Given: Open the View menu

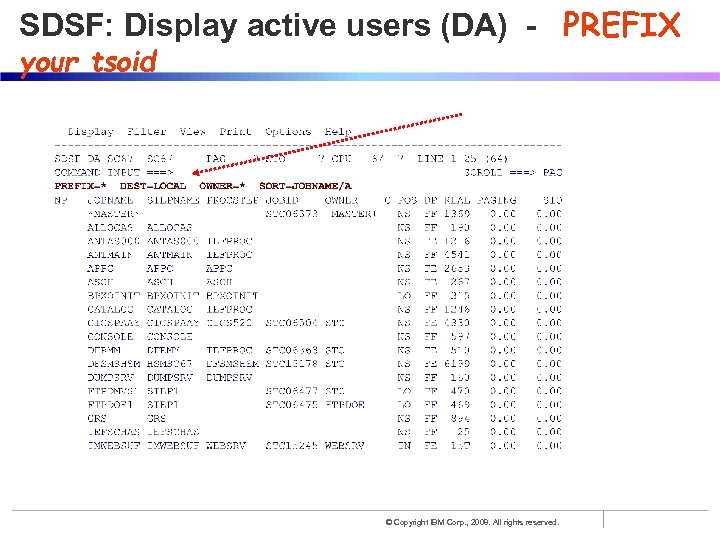Looking at the screenshot, I should (192, 131).
